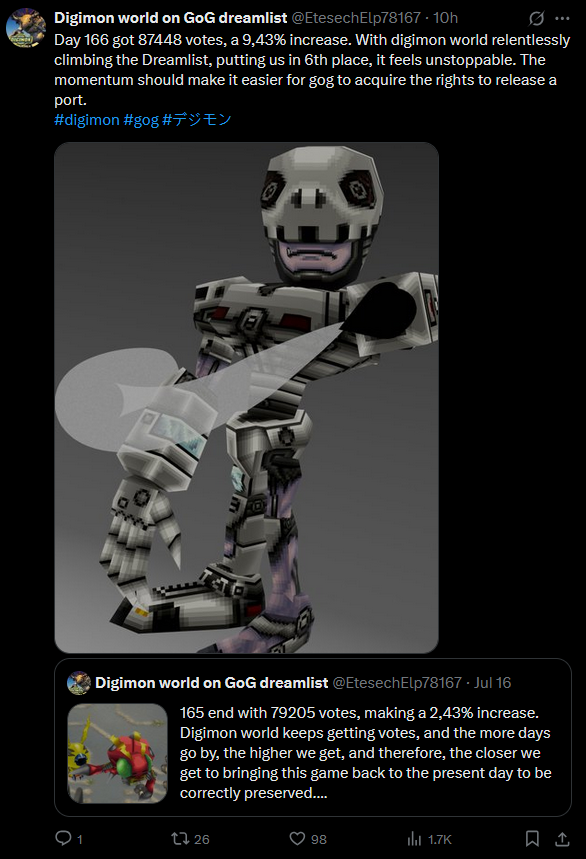Click the quoted tweet's small avatar
The width and height of the screenshot is (586, 859).
pos(79,683)
